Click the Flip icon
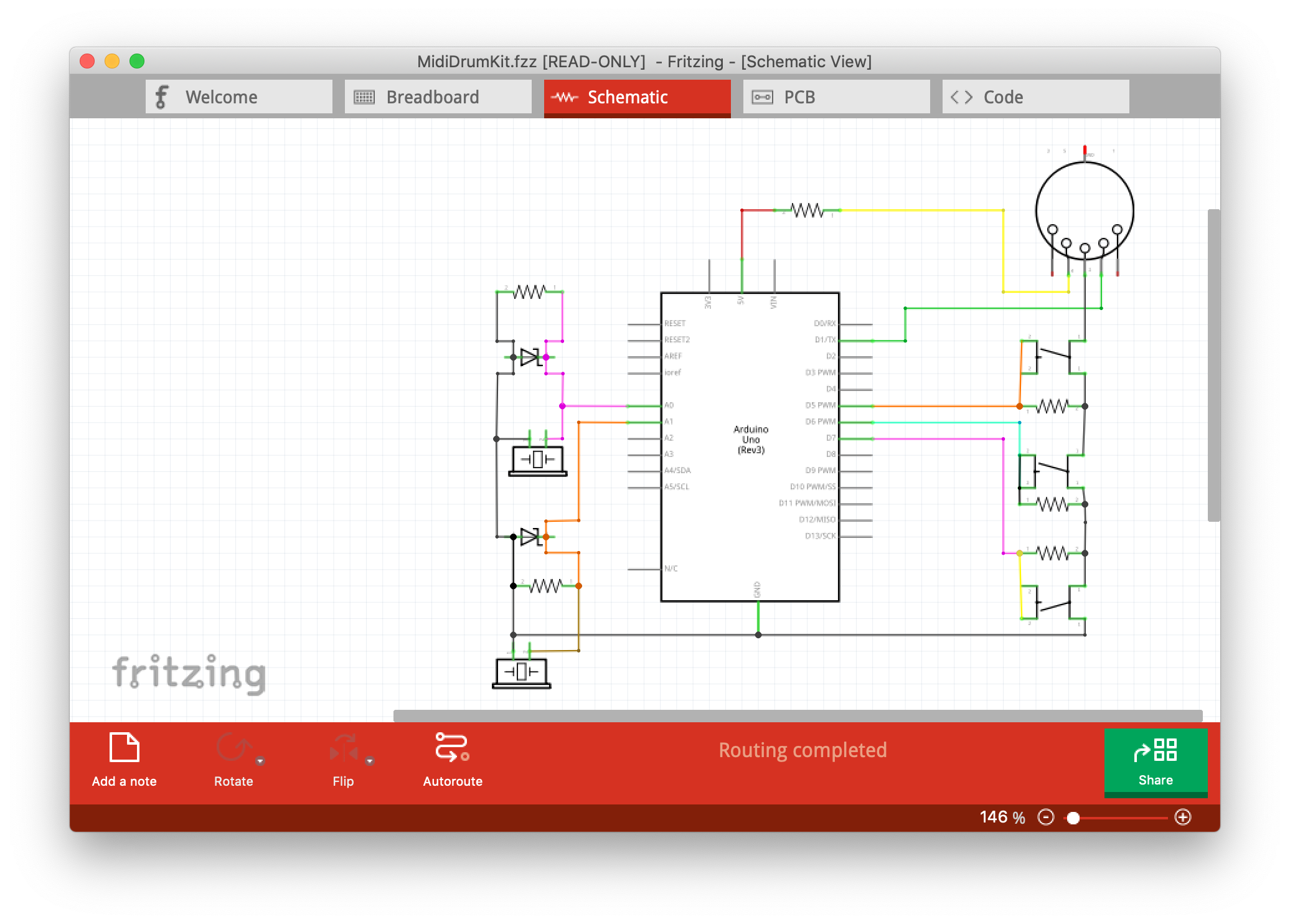The image size is (1290, 924). [x=343, y=747]
